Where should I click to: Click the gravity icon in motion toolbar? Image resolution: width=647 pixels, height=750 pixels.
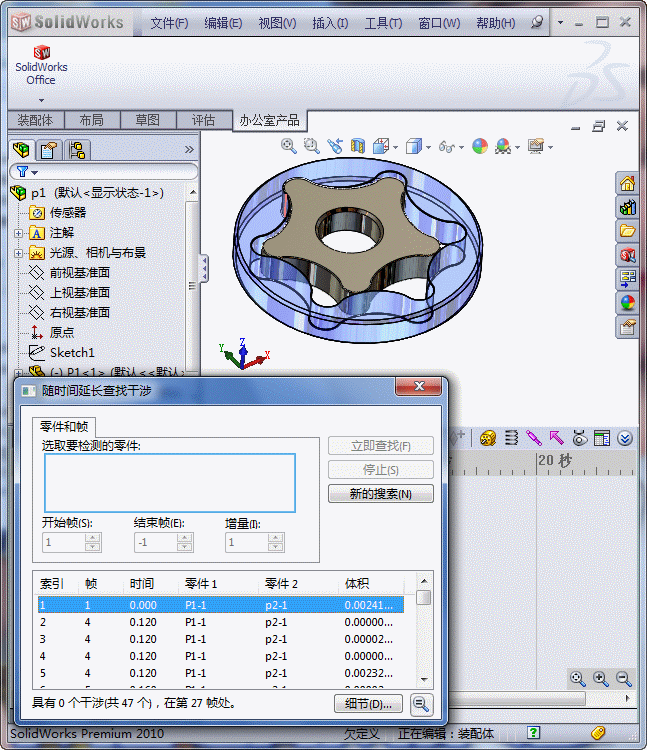pos(579,438)
